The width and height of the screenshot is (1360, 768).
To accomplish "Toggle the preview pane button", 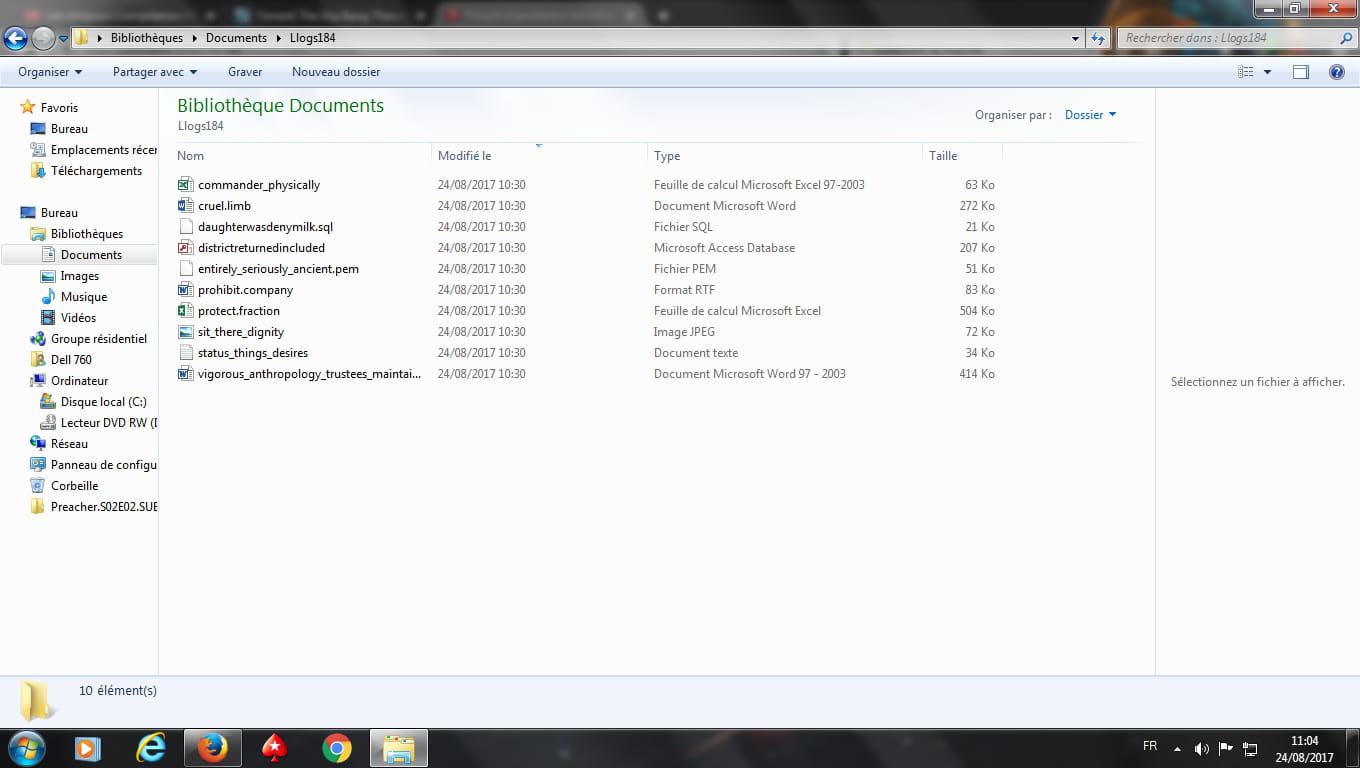I will click(x=1300, y=72).
